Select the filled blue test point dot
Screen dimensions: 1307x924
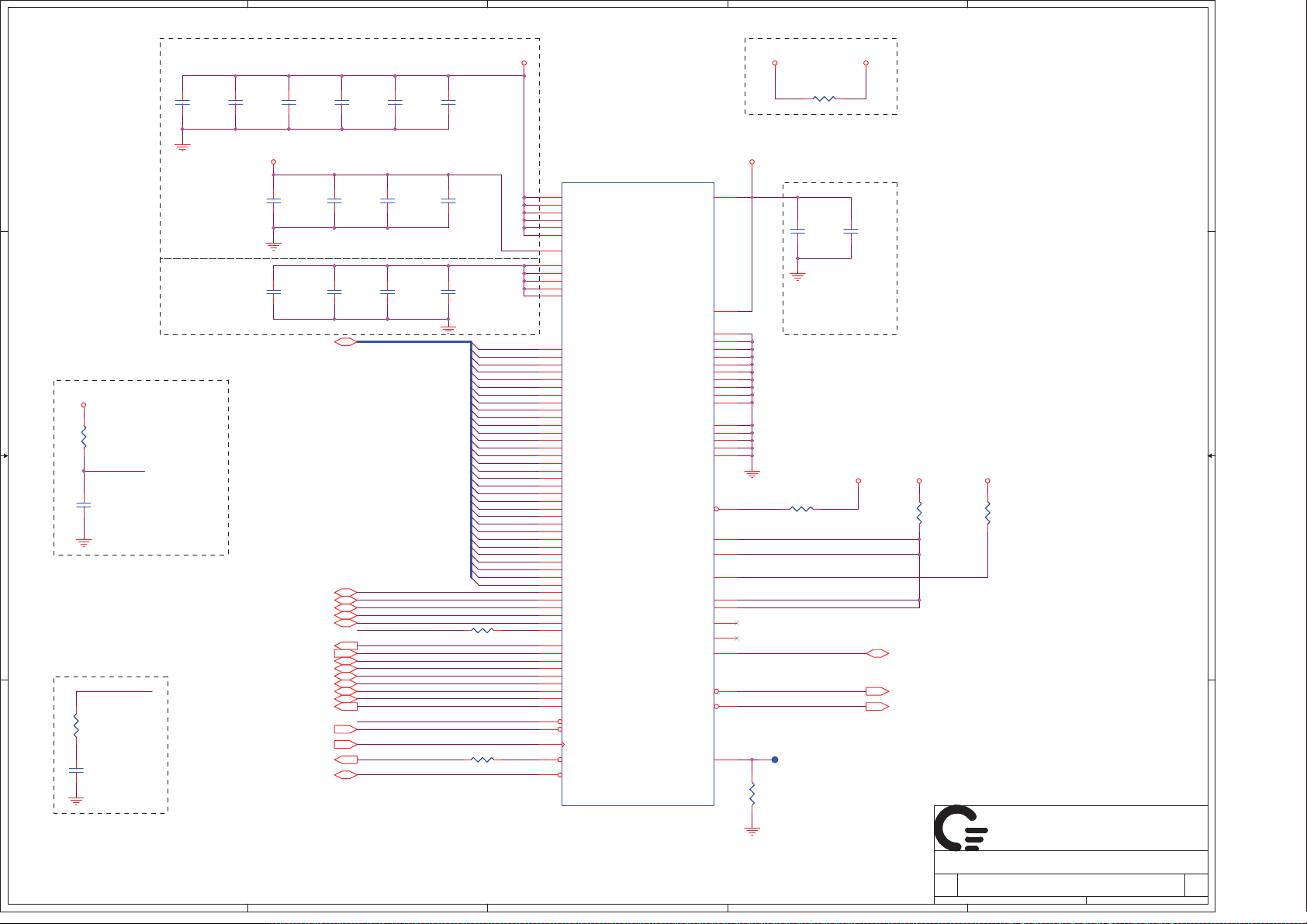[x=774, y=760]
